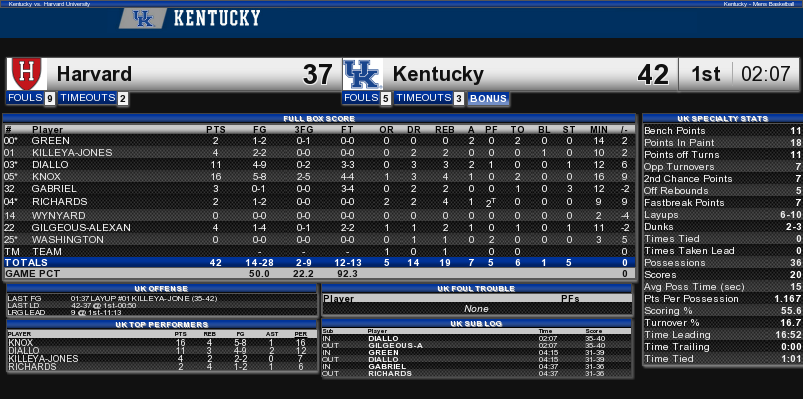Image resolution: width=803 pixels, height=399 pixels.
Task: Select the DIALLO row in box score
Action: [319, 164]
